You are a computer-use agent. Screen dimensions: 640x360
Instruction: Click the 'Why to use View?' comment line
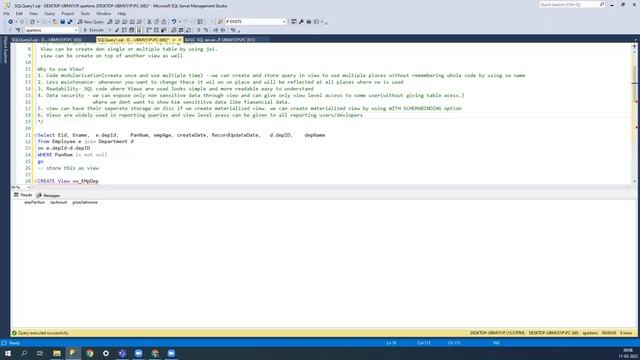pyautogui.click(x=60, y=69)
